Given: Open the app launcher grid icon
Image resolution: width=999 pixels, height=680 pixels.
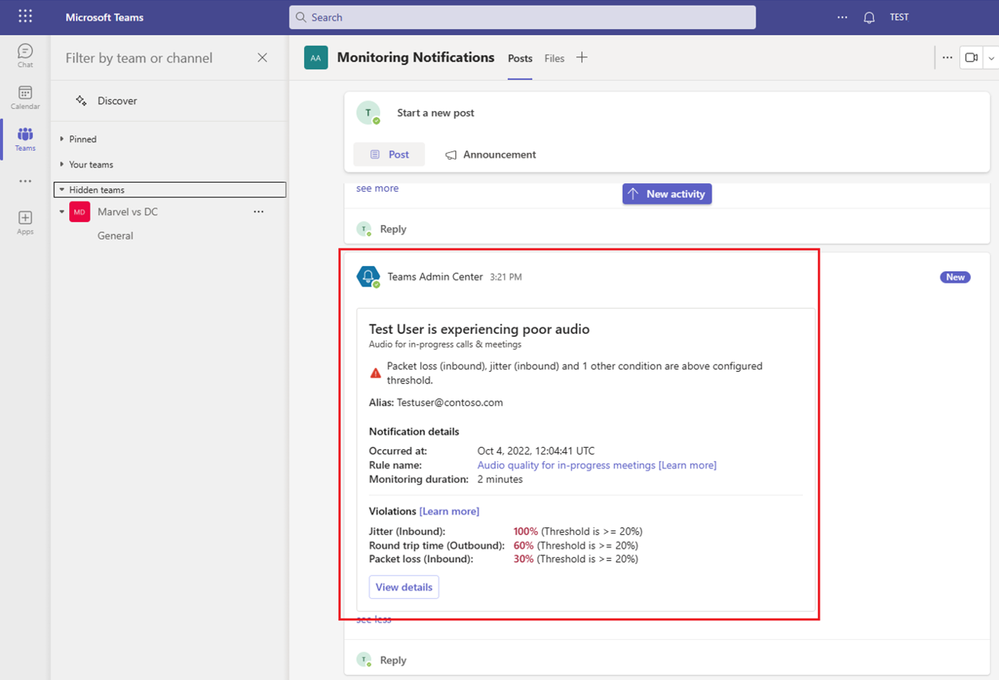Looking at the screenshot, I should 25,16.
